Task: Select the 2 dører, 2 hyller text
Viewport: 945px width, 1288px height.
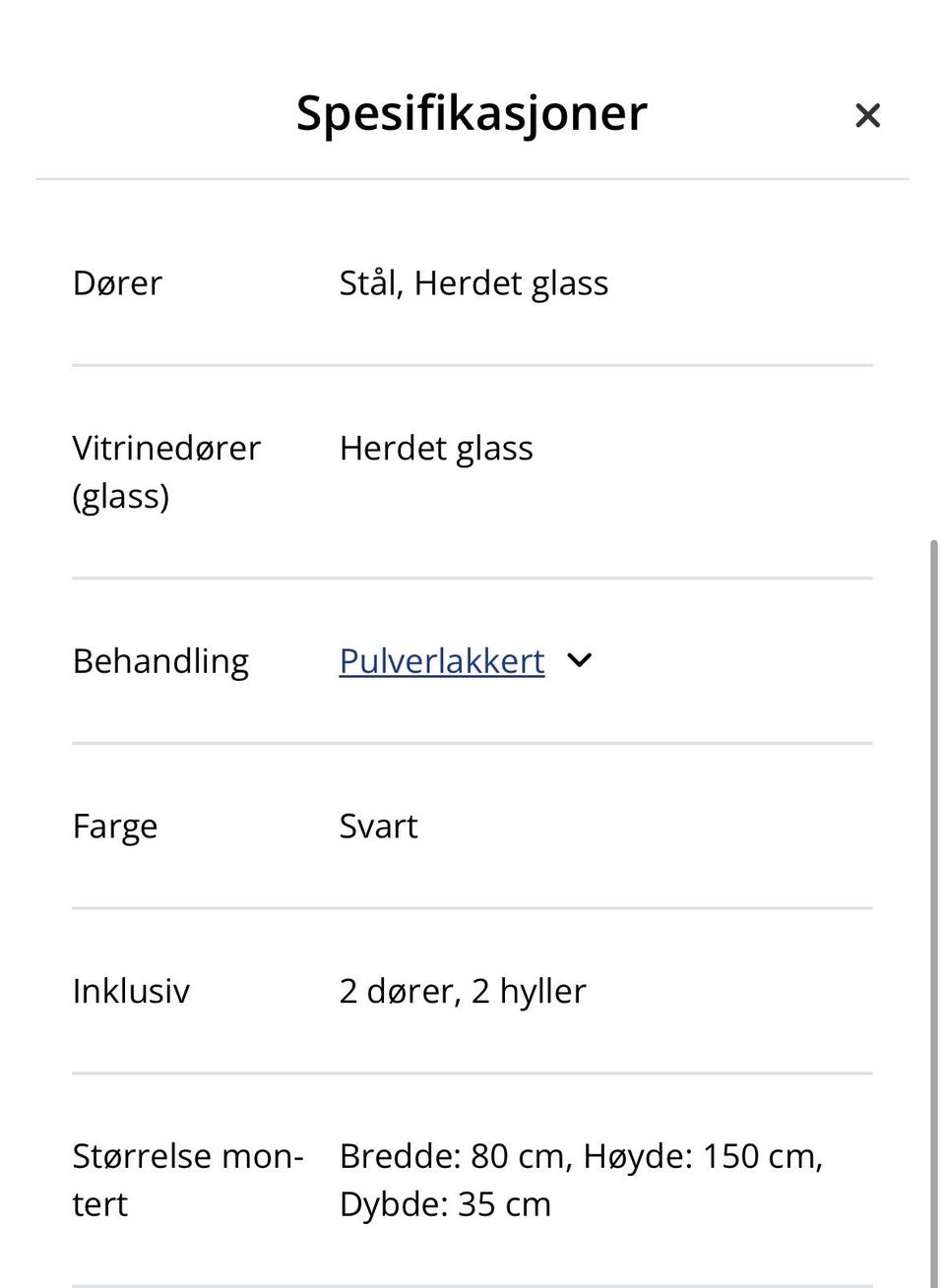Action: 462,991
